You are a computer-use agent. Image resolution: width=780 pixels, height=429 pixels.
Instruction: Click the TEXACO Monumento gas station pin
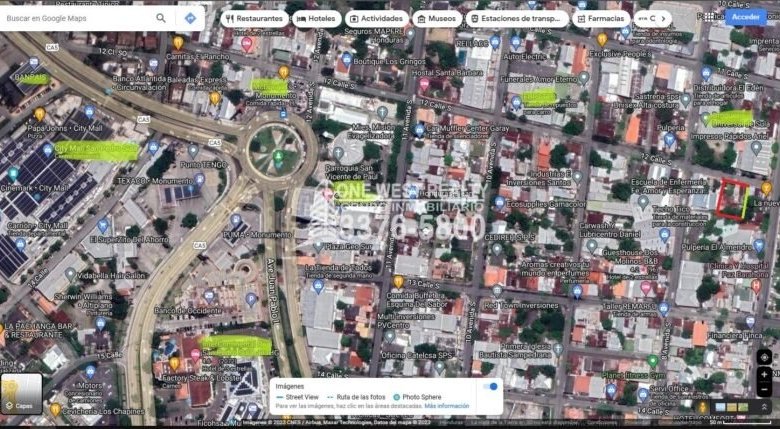[x=199, y=179]
